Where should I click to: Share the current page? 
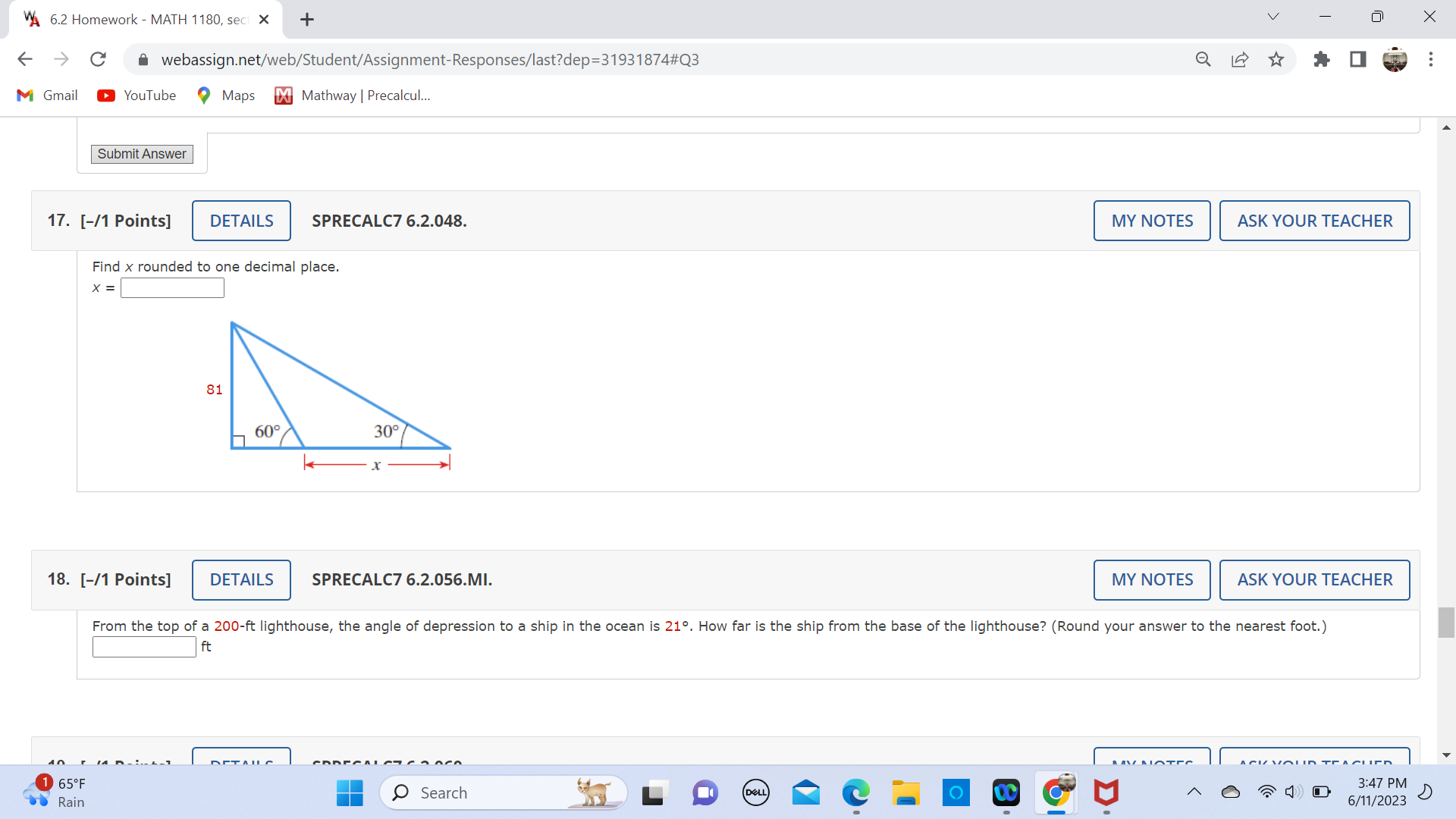1240,59
